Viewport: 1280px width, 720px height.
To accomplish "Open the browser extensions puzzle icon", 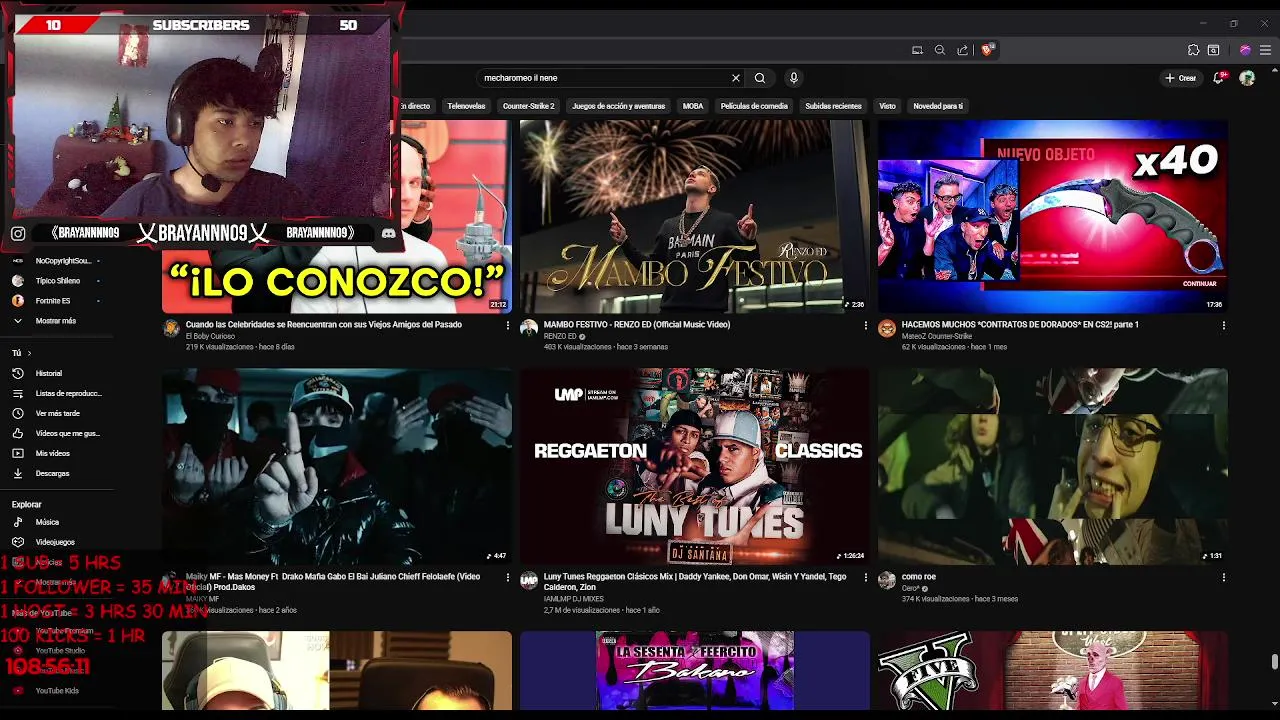I will 1193,50.
